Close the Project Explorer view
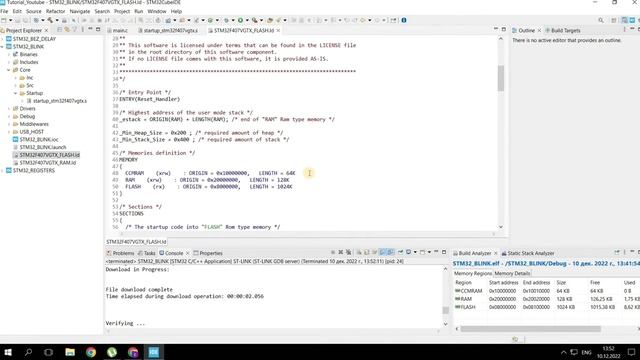The image size is (640, 360). click(x=46, y=30)
